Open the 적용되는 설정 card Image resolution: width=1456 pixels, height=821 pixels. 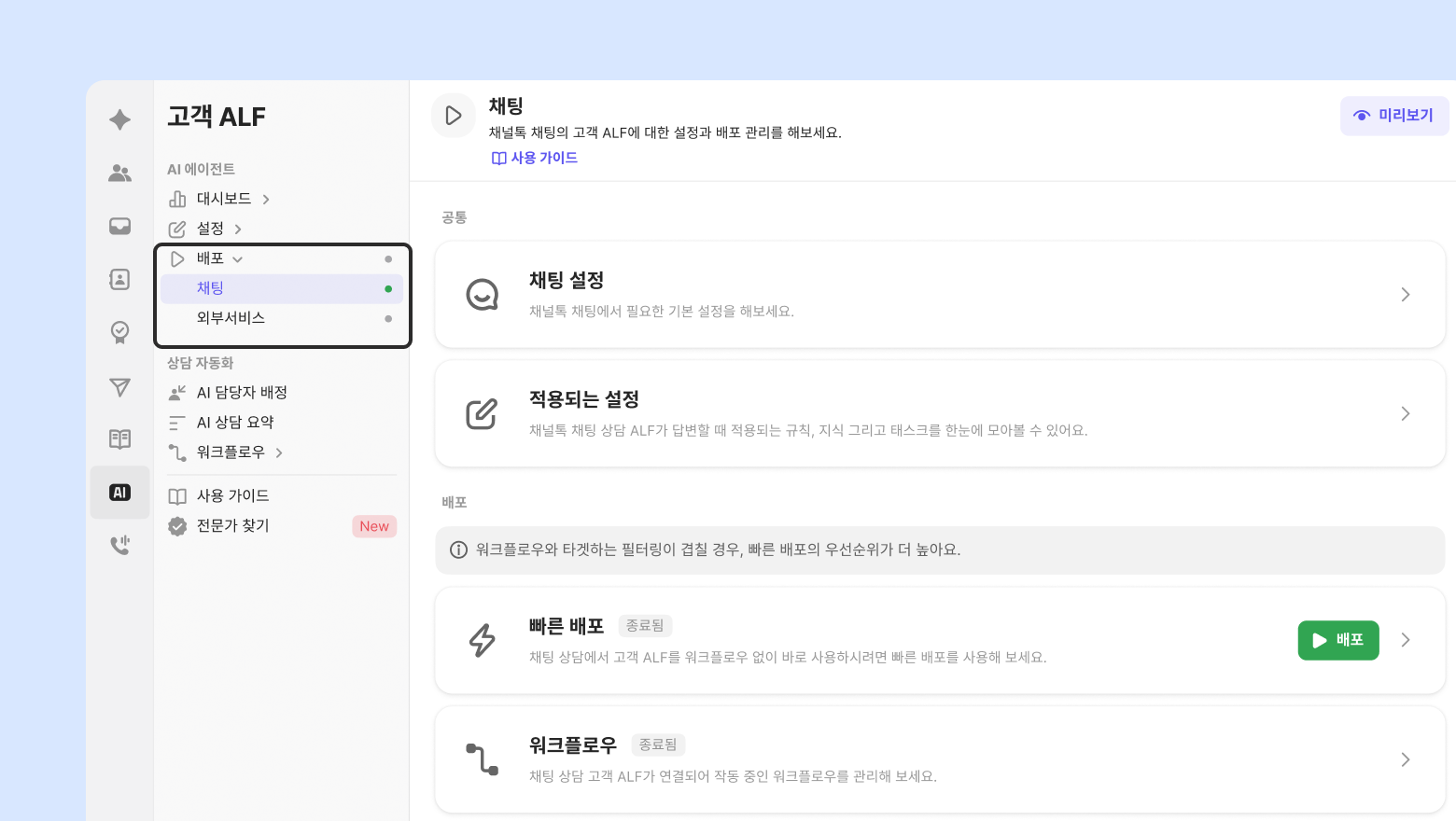click(x=939, y=414)
